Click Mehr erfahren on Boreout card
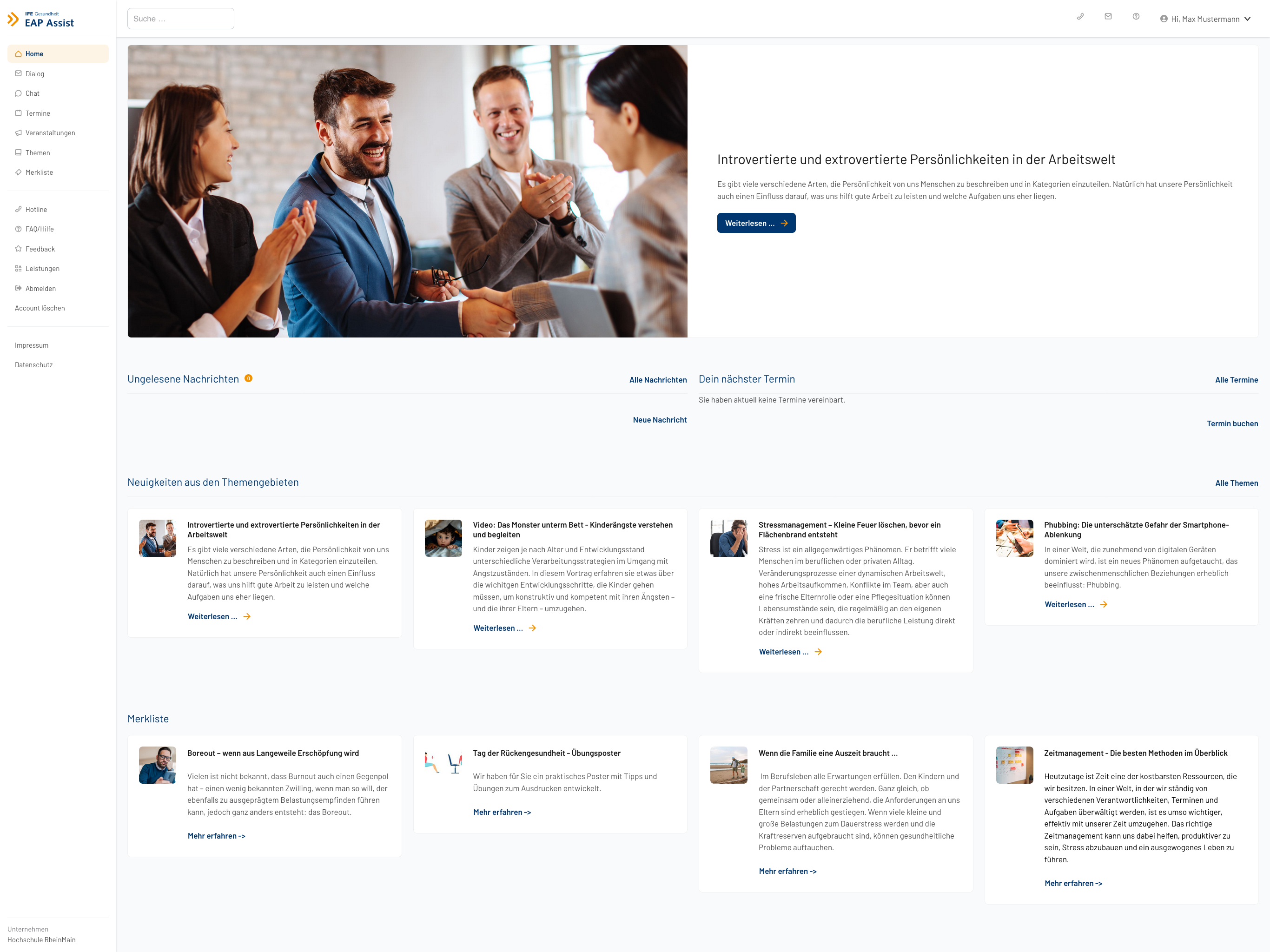Viewport: 1270px width, 952px height. (x=217, y=836)
